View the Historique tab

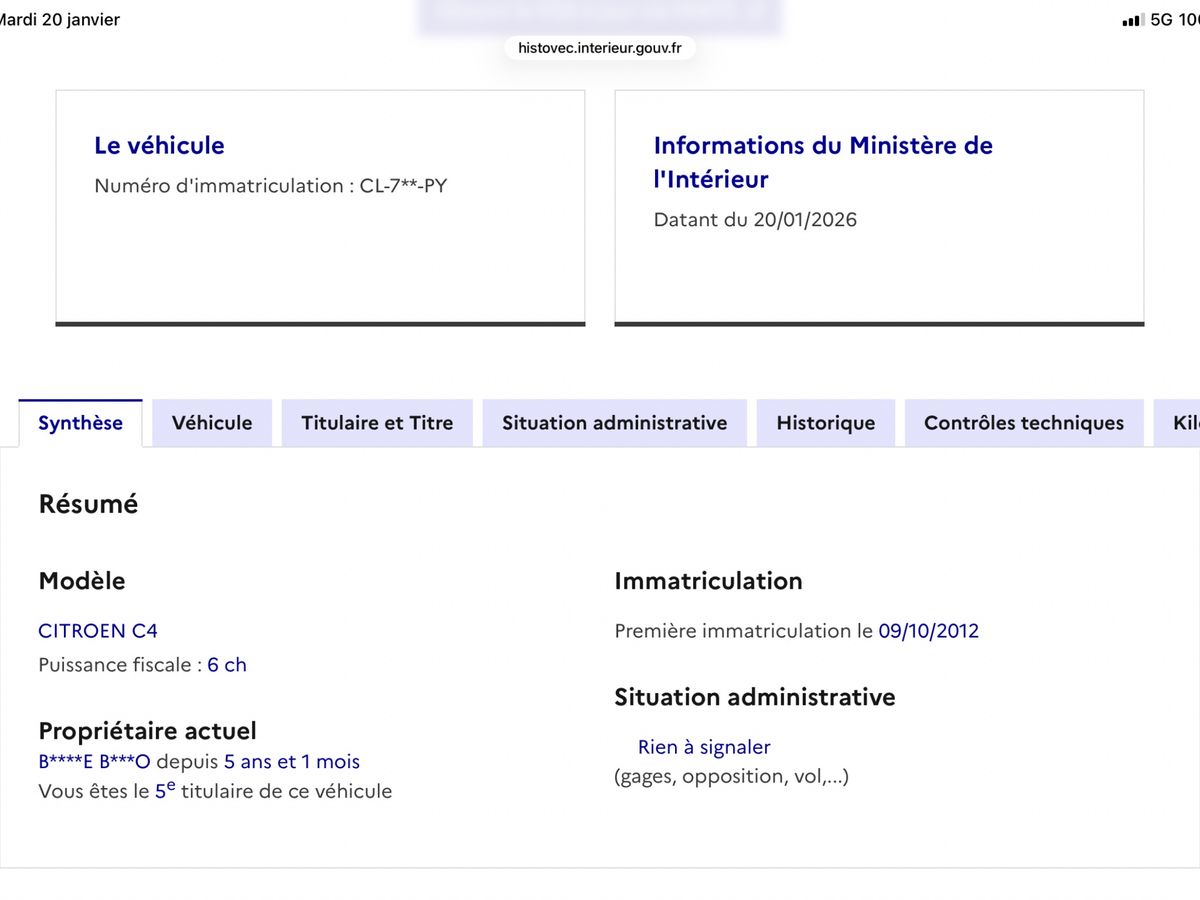(825, 422)
